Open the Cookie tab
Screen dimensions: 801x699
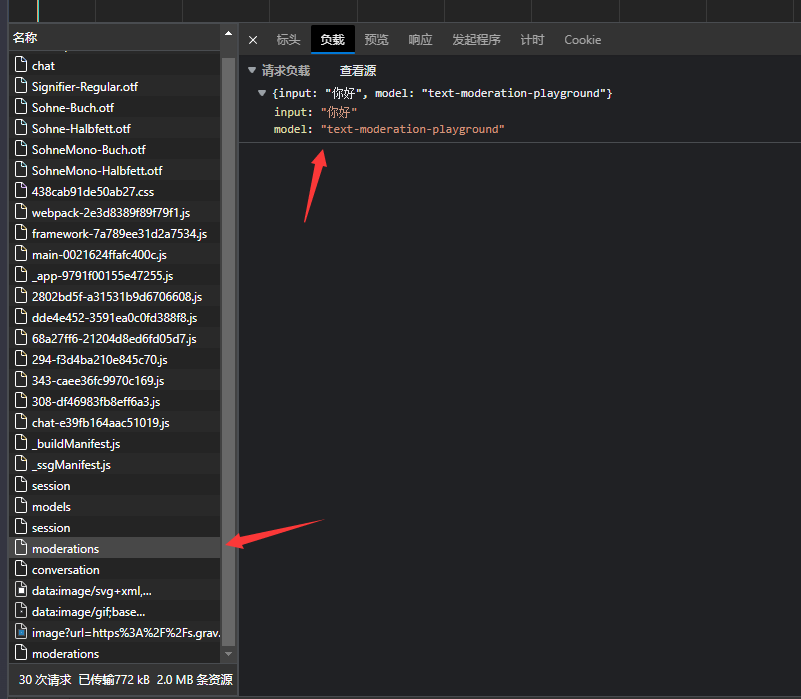coord(582,40)
